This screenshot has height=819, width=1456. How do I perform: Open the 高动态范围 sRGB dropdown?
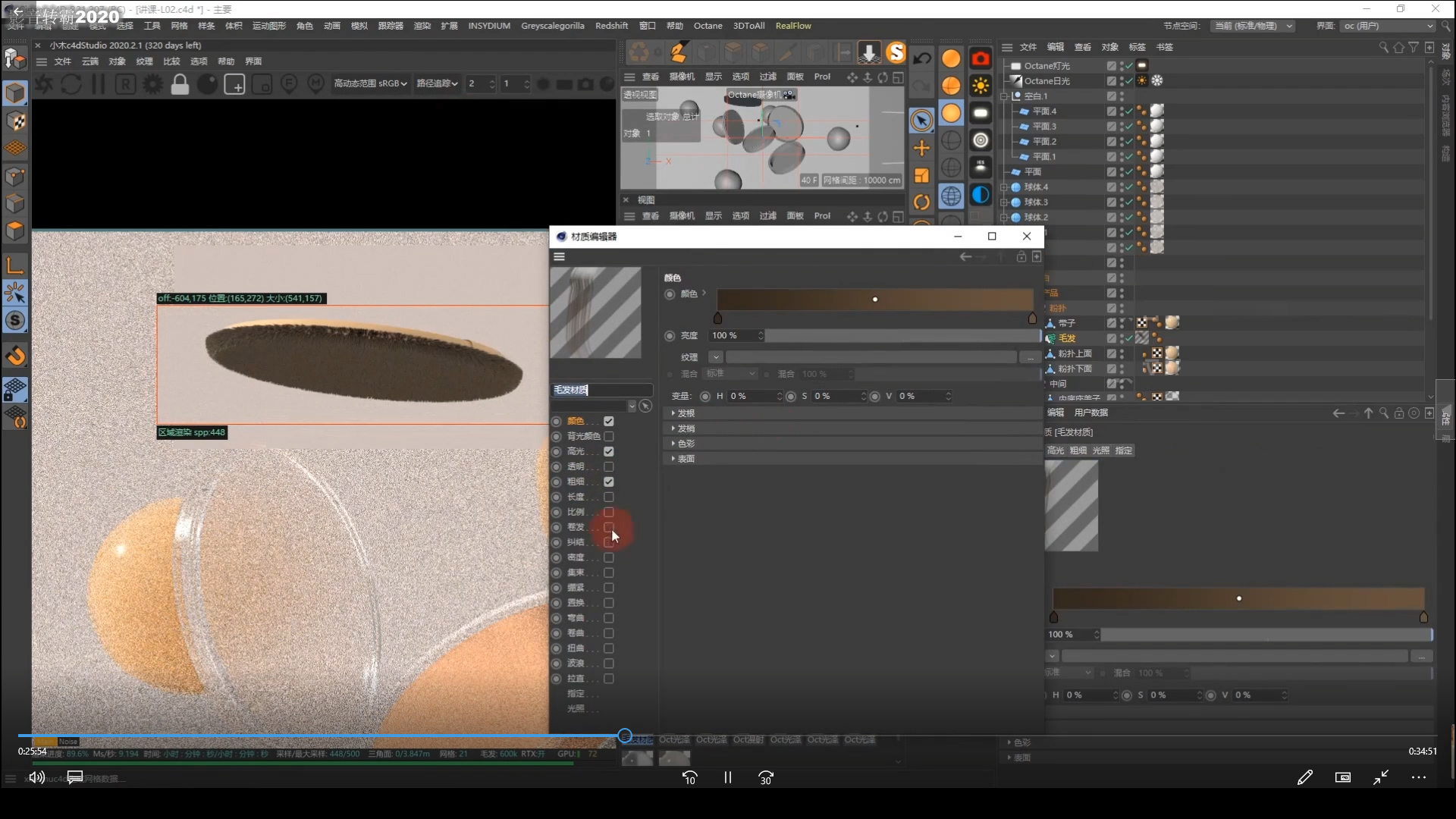tap(370, 83)
